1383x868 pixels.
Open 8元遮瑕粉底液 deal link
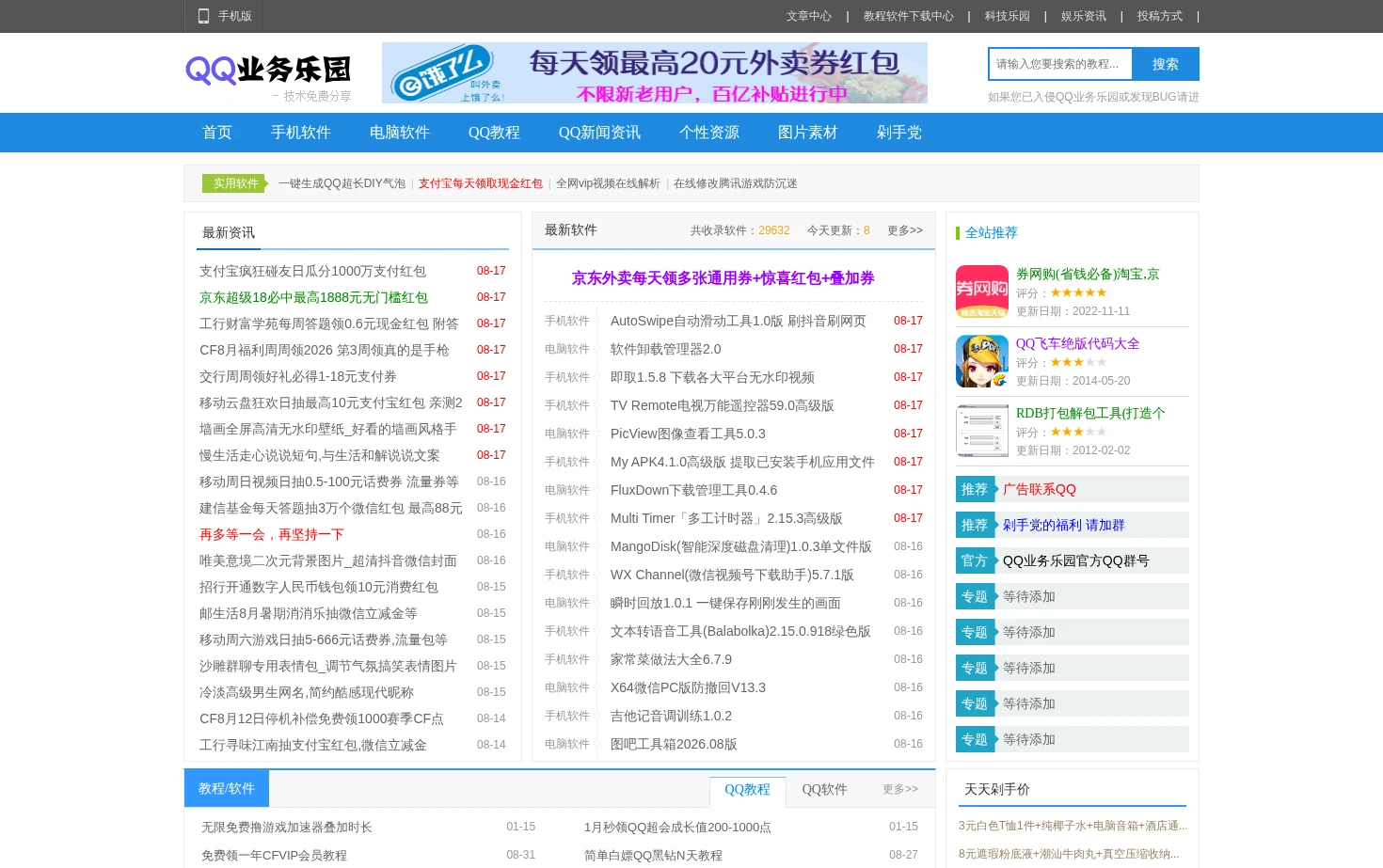pos(1069,854)
